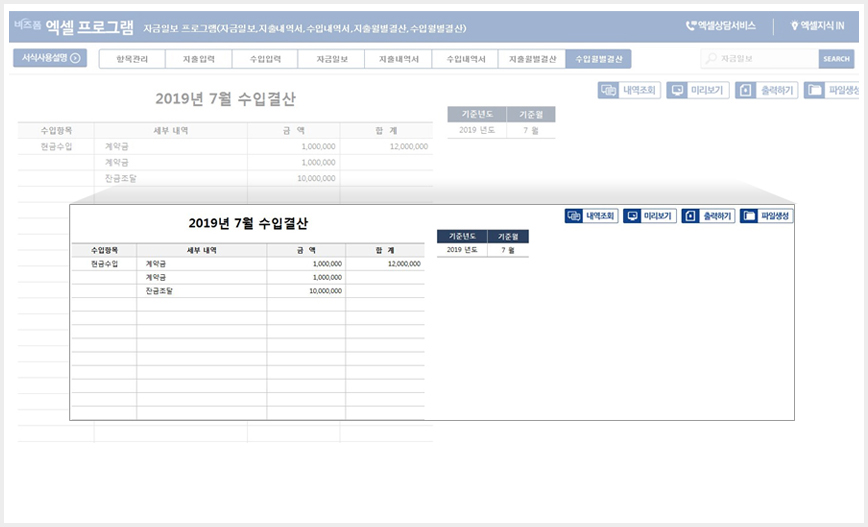The height and width of the screenshot is (527, 868).
Task: Open the 항목관리 tab
Action: click(132, 59)
